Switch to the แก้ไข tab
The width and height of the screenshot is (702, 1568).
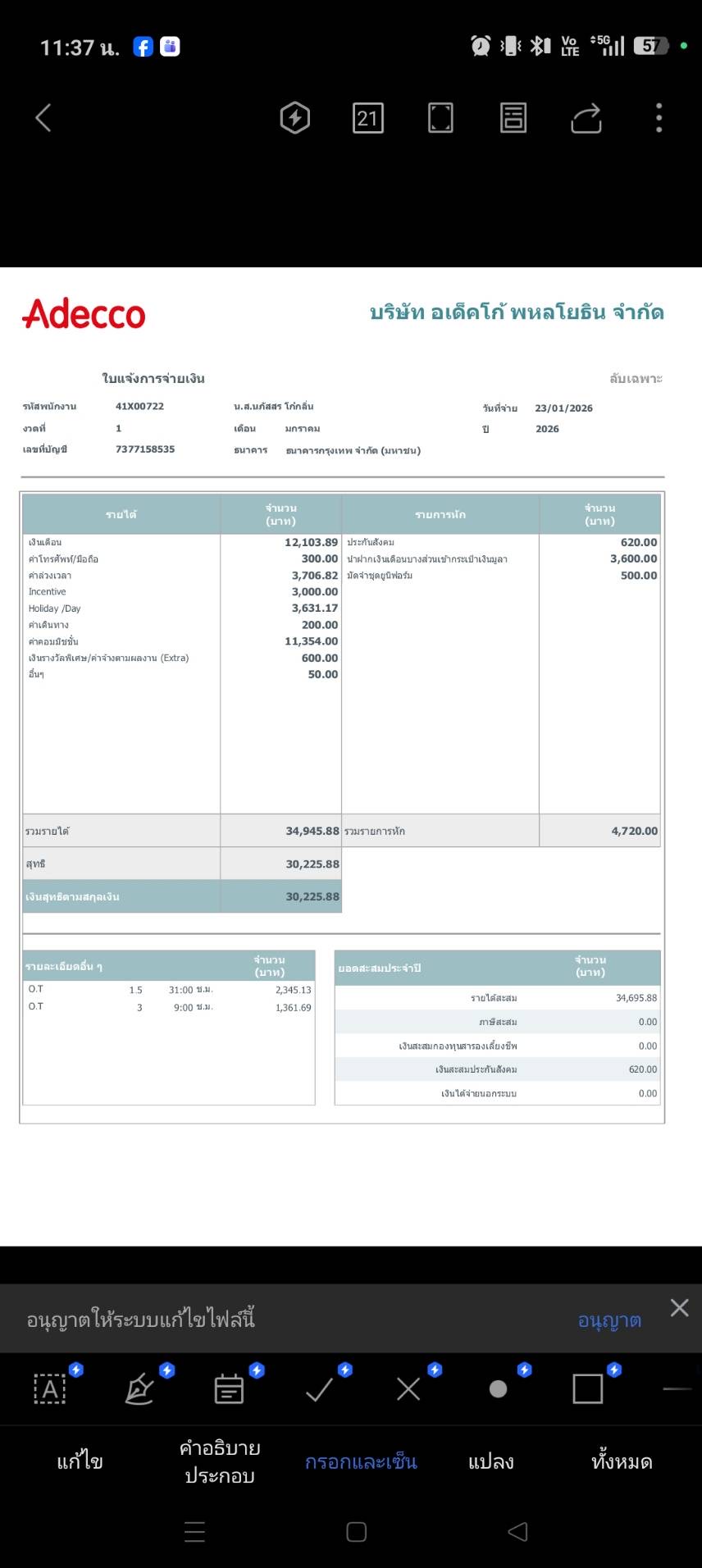[80, 1462]
